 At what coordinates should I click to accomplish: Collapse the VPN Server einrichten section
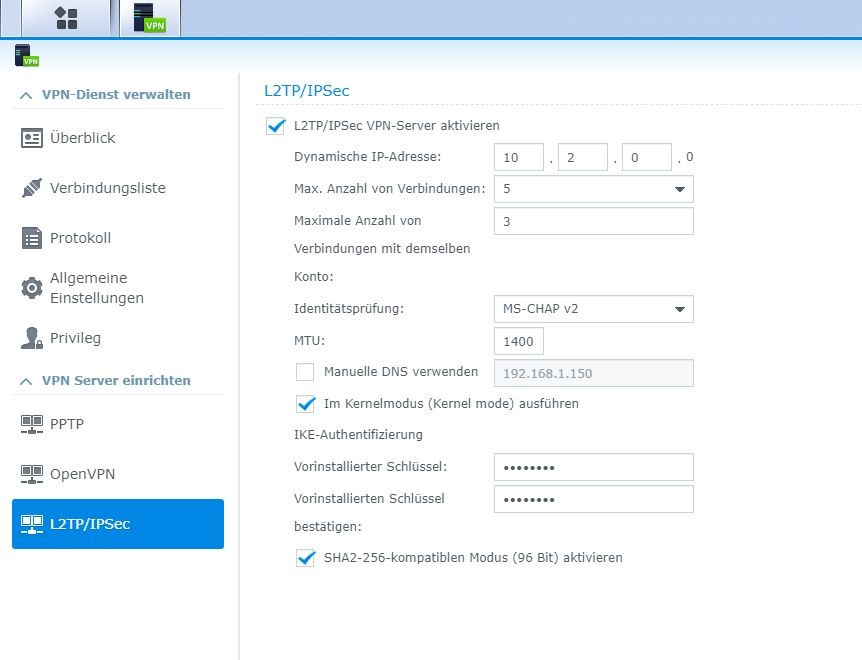coord(25,381)
